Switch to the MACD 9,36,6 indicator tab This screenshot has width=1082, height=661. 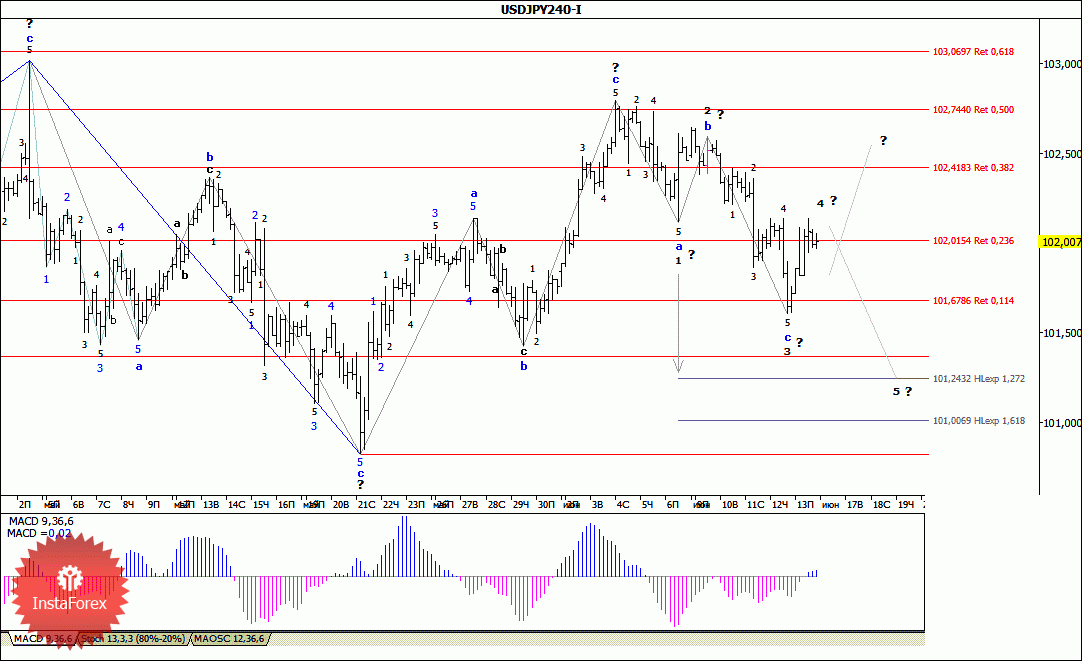43,639
